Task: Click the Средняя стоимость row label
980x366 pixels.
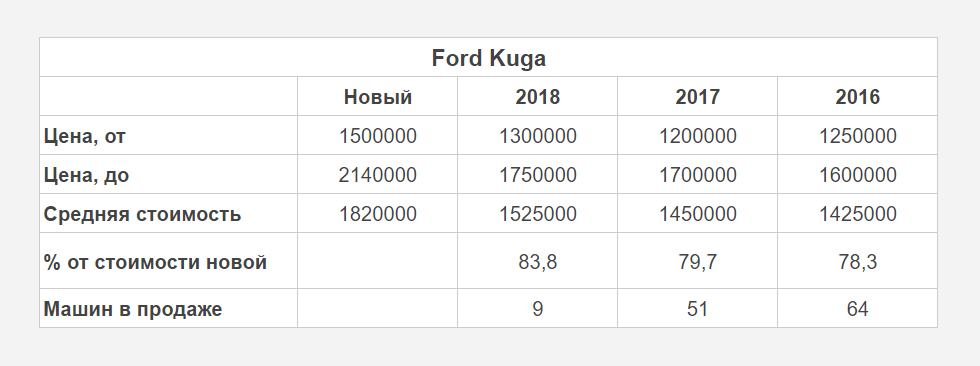Action: pyautogui.click(x=142, y=214)
